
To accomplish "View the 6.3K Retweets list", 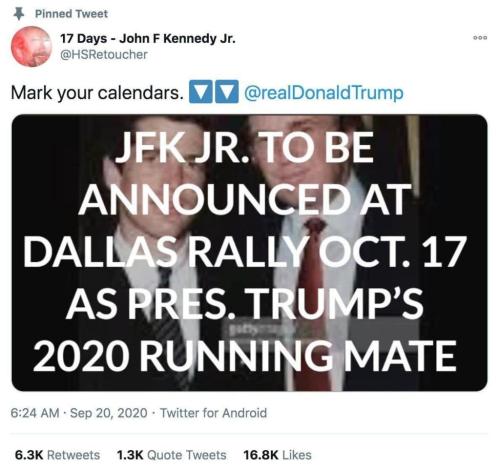I will [57, 455].
